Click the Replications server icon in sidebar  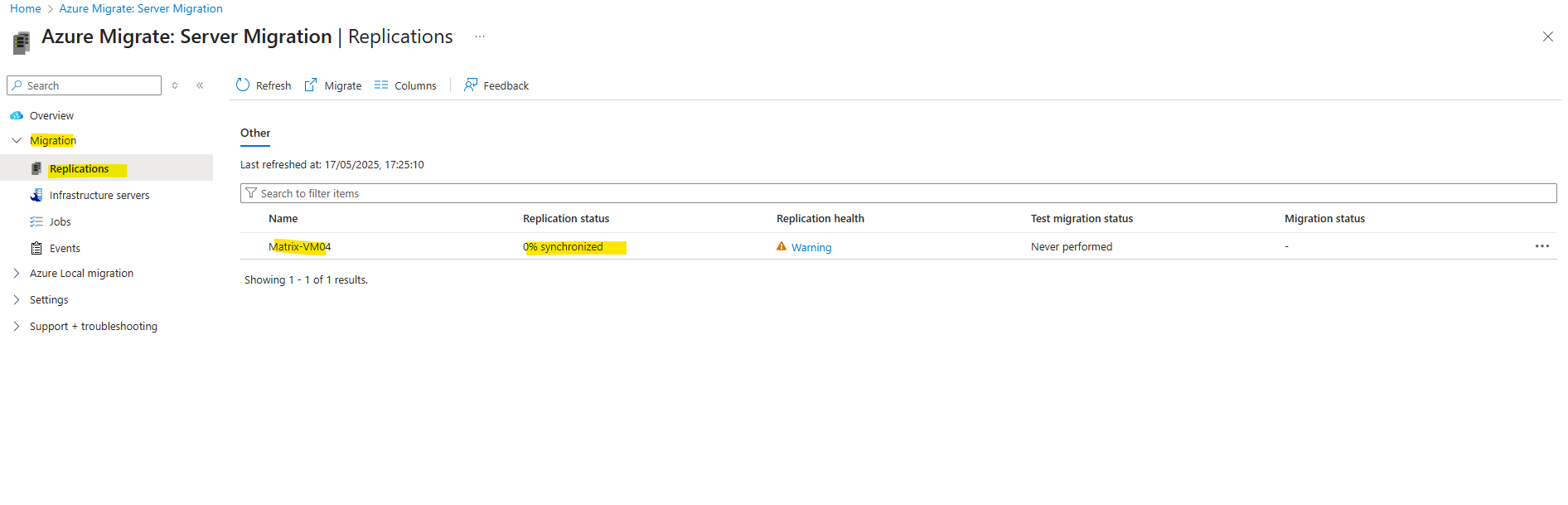coord(36,169)
